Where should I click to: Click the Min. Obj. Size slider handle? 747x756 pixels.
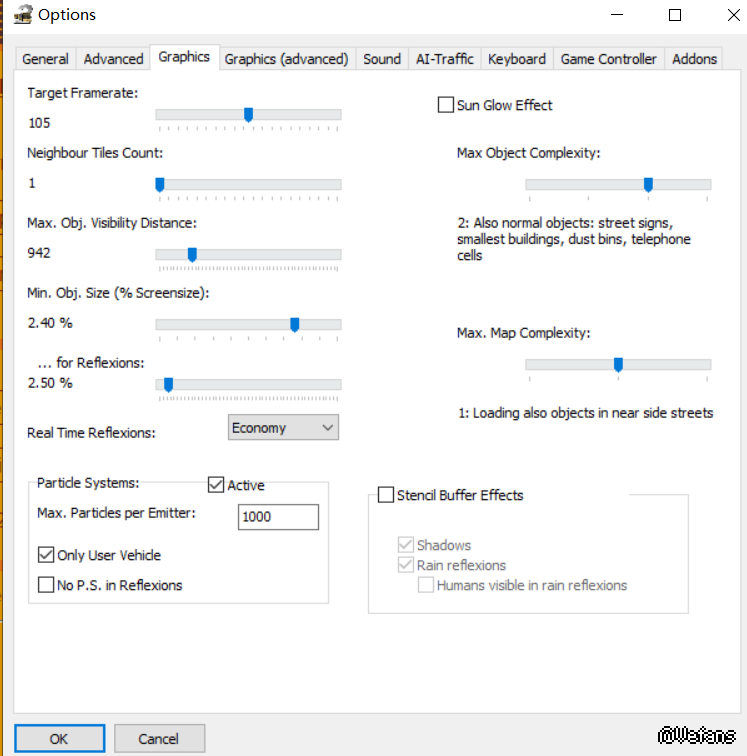coord(295,324)
